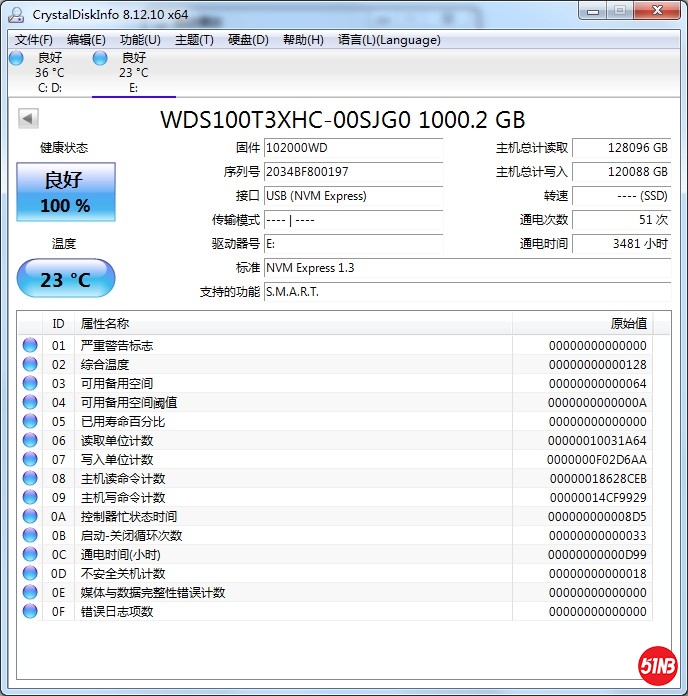Click the 转速 field showing ---- (SSD)
This screenshot has width=688, height=696.
pyautogui.click(x=621, y=196)
